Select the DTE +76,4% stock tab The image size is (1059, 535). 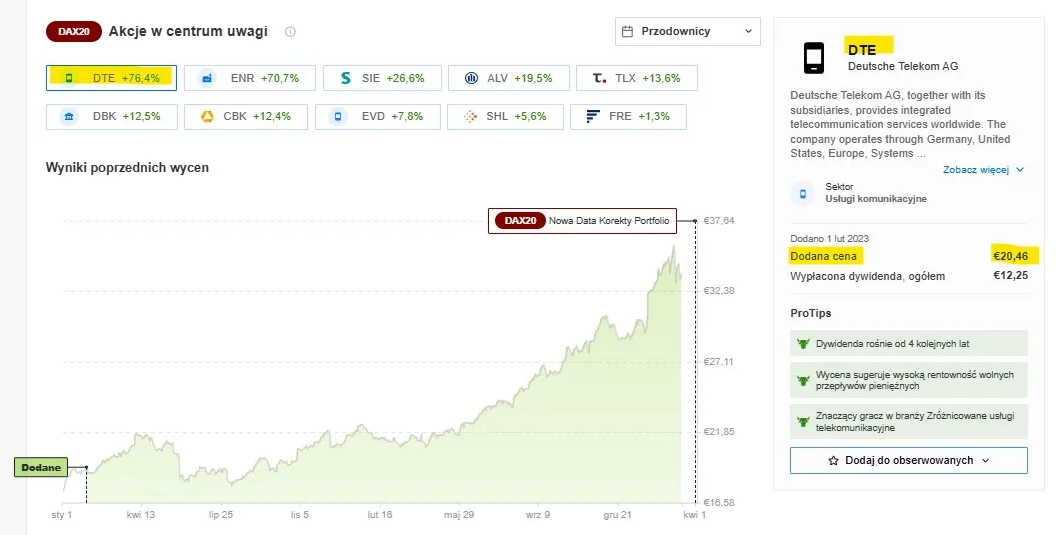click(x=111, y=78)
